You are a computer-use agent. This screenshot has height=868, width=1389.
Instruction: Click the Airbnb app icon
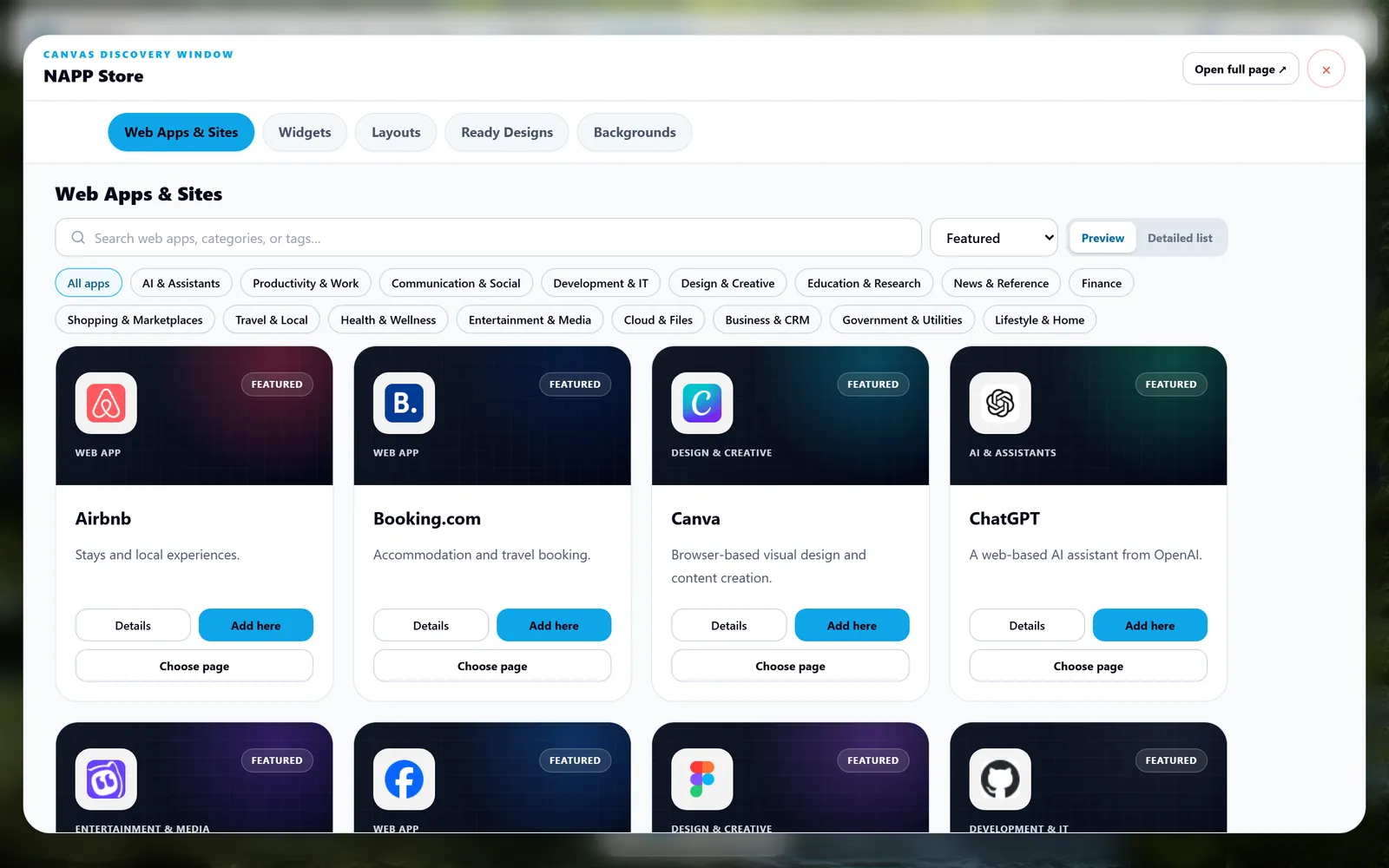pyautogui.click(x=106, y=403)
